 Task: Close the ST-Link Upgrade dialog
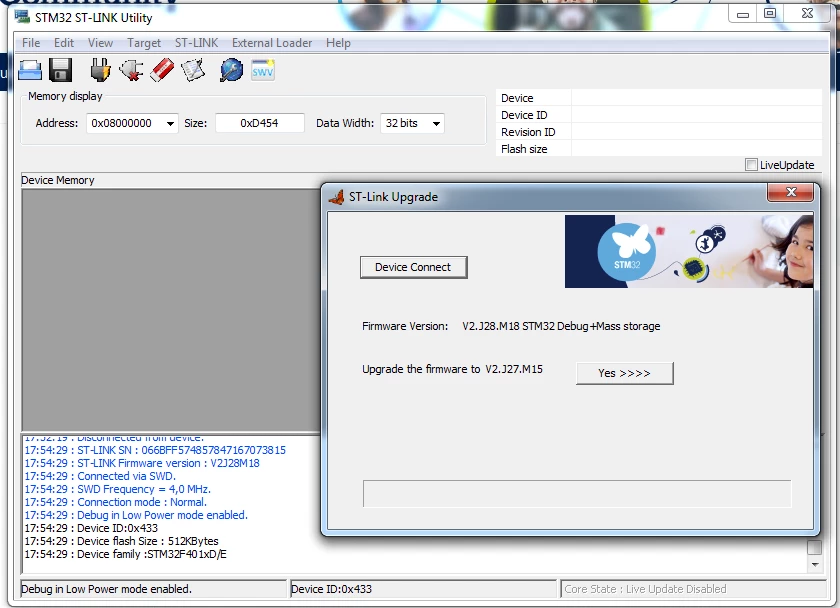(791, 192)
